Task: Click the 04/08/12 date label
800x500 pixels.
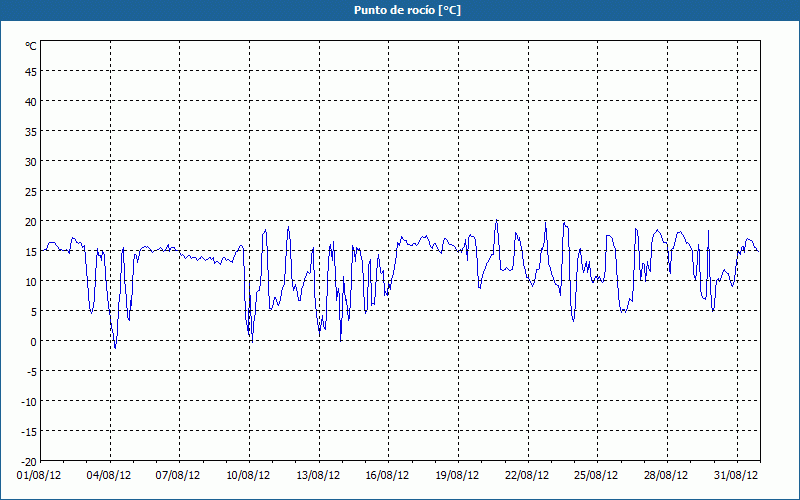Action: [x=109, y=476]
